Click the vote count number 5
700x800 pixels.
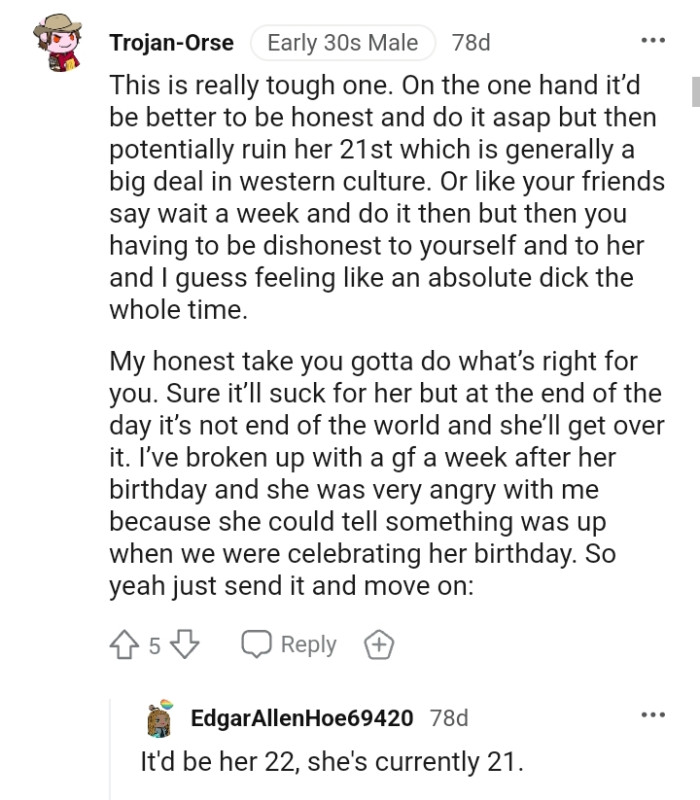point(155,646)
